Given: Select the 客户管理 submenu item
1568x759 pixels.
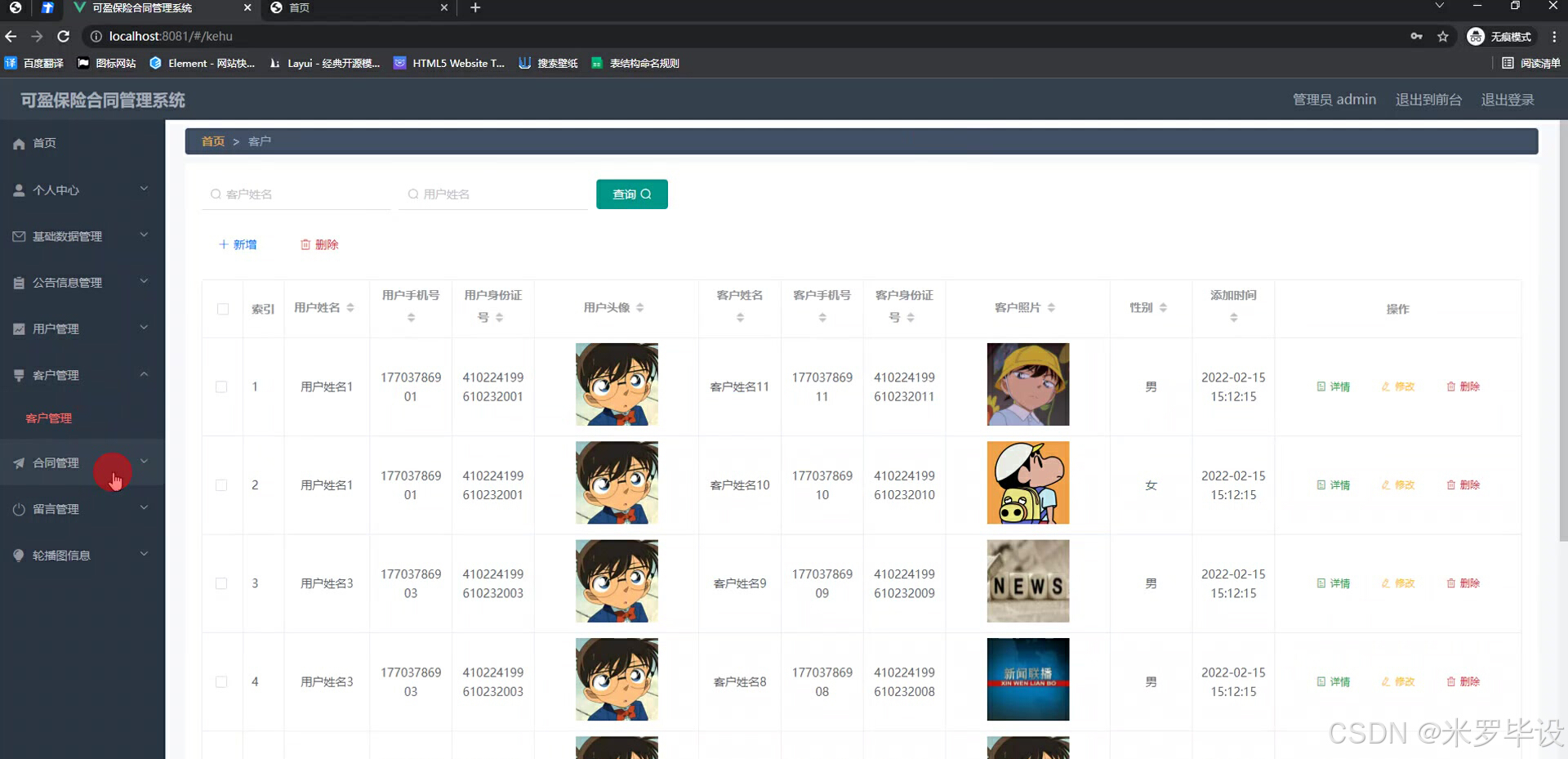Looking at the screenshot, I should 49,418.
